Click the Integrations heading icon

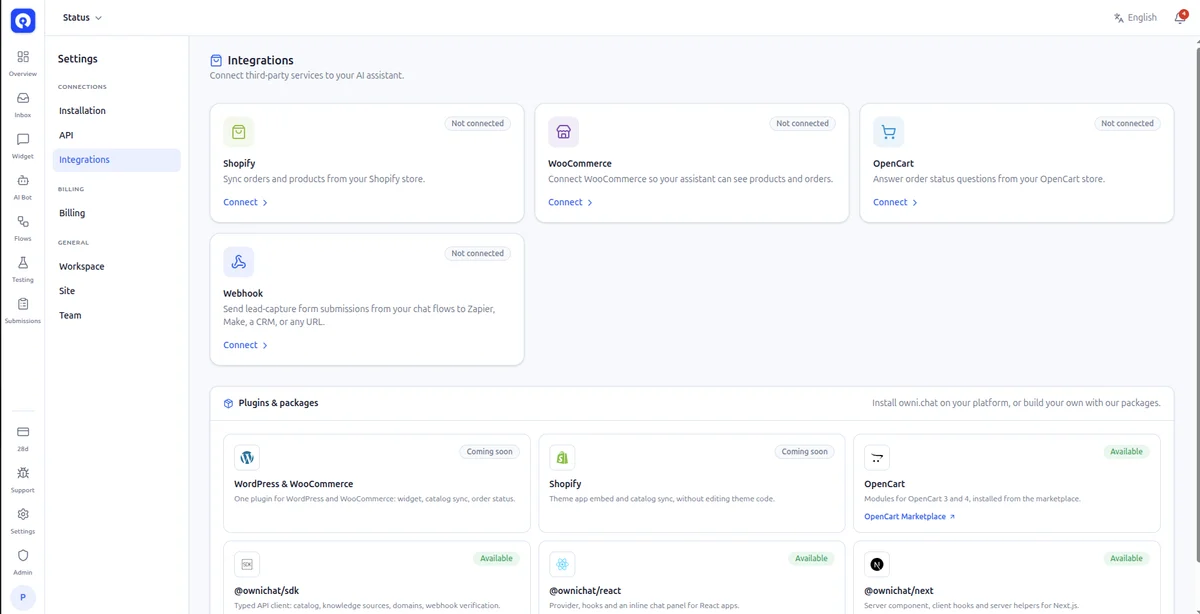[x=216, y=61]
